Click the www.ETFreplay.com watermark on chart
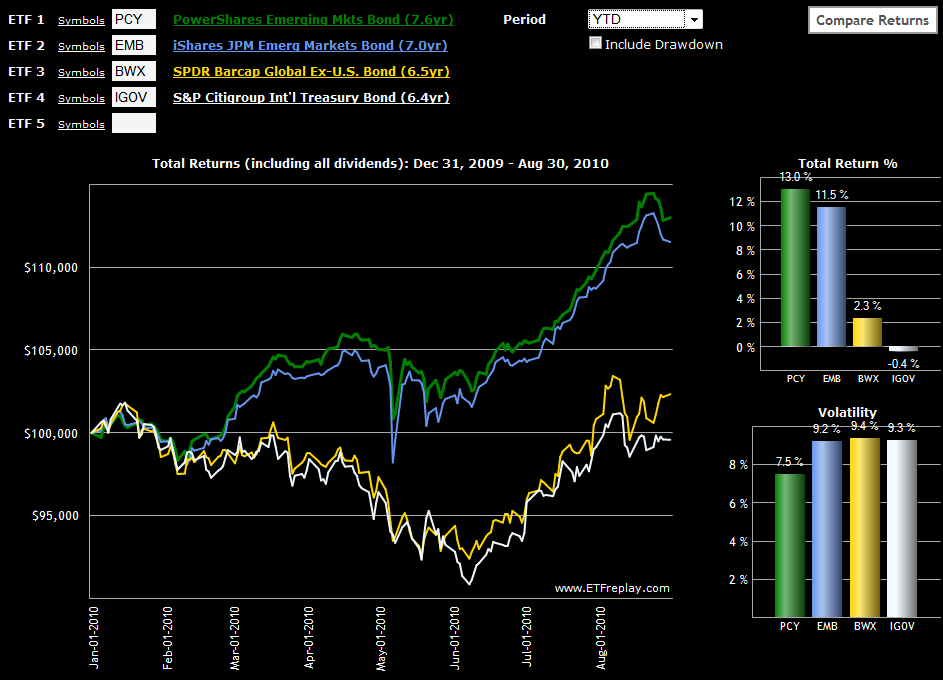This screenshot has width=943, height=680. pos(612,588)
